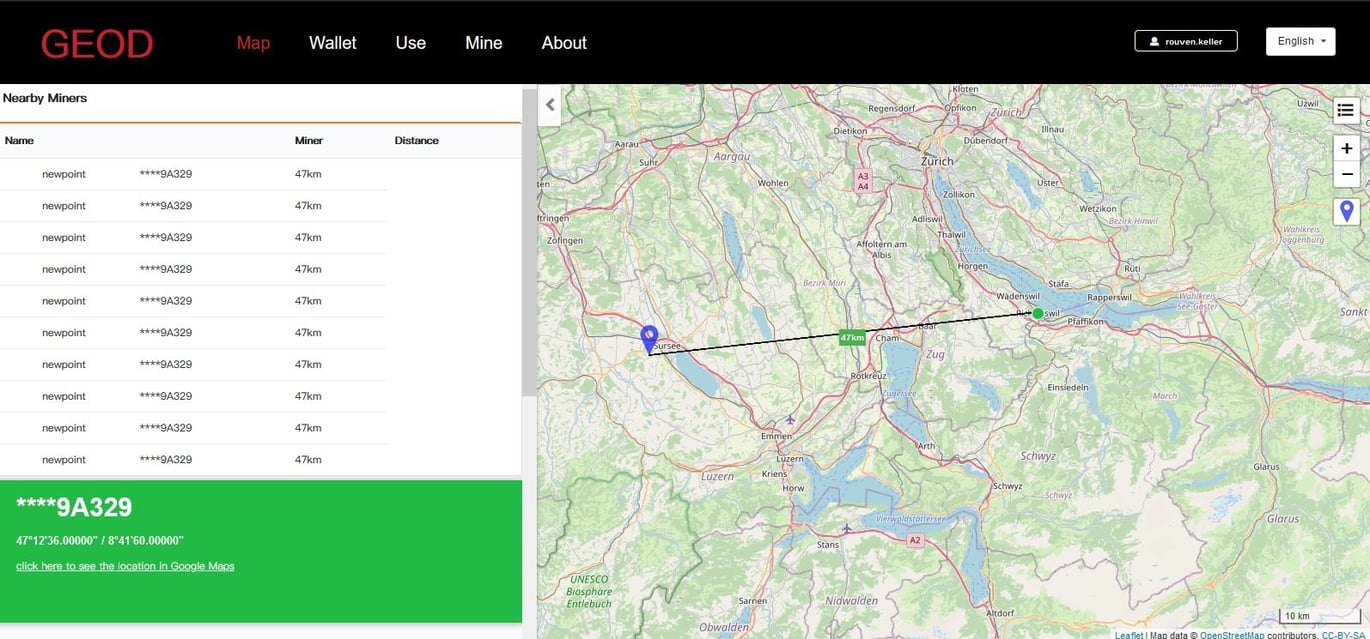Select the green marker near Richterswil
This screenshot has width=1370, height=639.
tap(1038, 313)
